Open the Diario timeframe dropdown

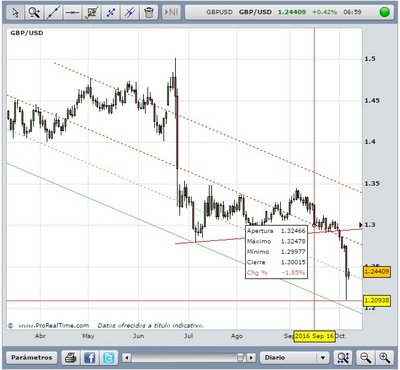point(294,358)
